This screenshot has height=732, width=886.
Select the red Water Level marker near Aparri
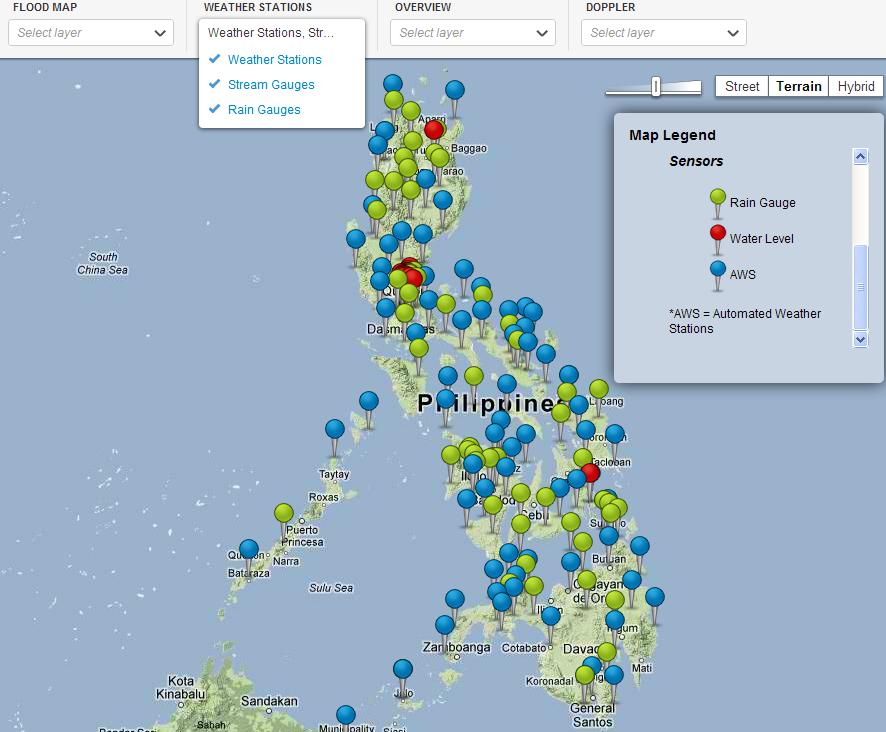click(434, 130)
